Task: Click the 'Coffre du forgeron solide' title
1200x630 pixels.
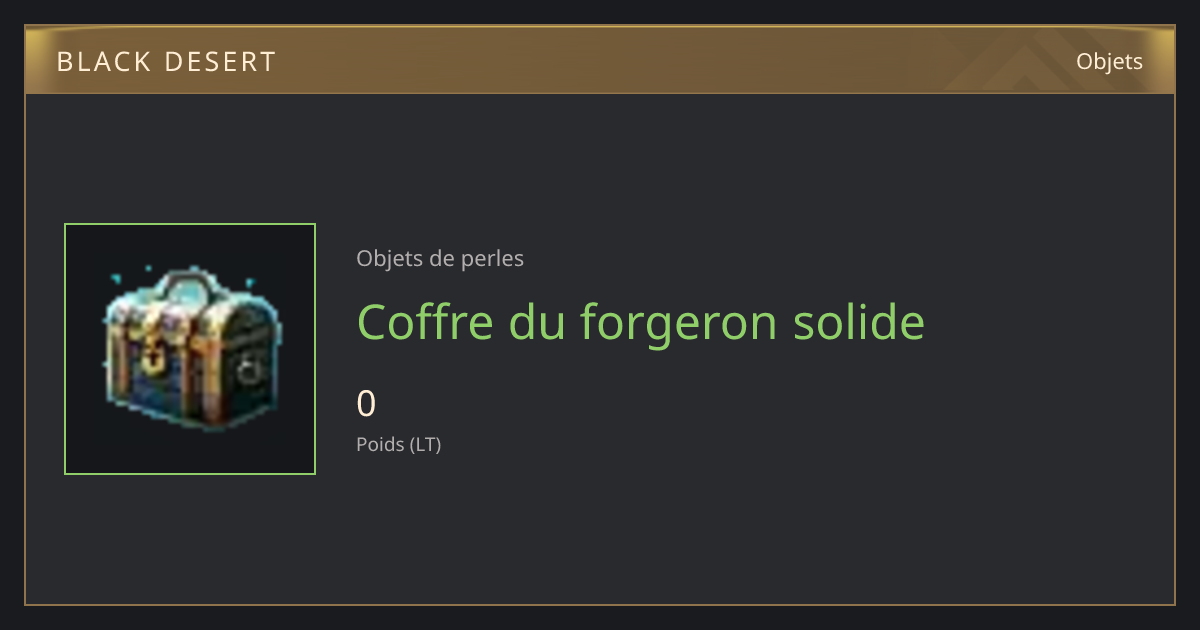Action: click(x=641, y=323)
